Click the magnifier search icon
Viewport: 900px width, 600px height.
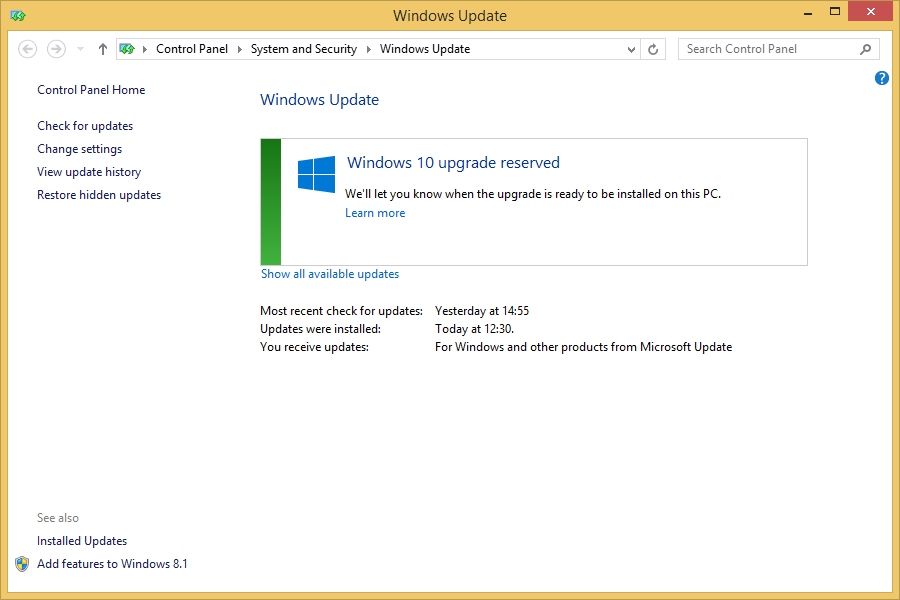coord(866,49)
